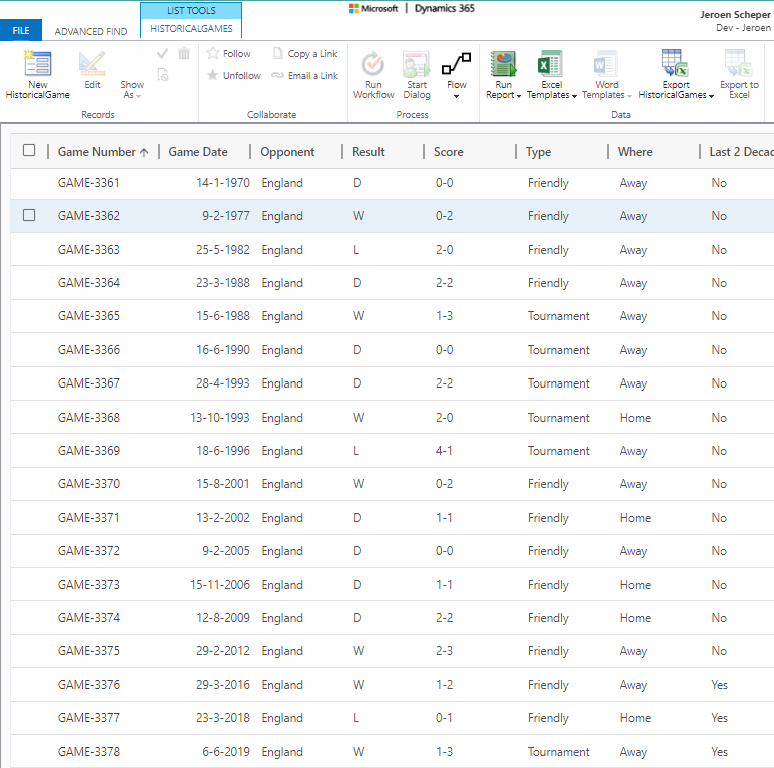Click game date 6-6-2019
Image resolution: width=774 pixels, height=768 pixels.
click(226, 752)
